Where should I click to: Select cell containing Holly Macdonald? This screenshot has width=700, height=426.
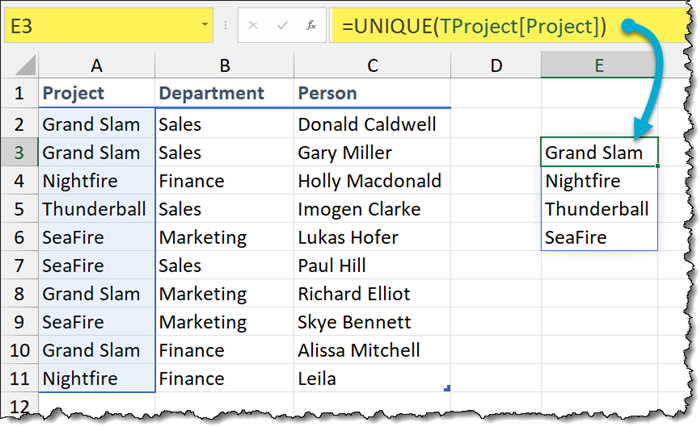(372, 182)
